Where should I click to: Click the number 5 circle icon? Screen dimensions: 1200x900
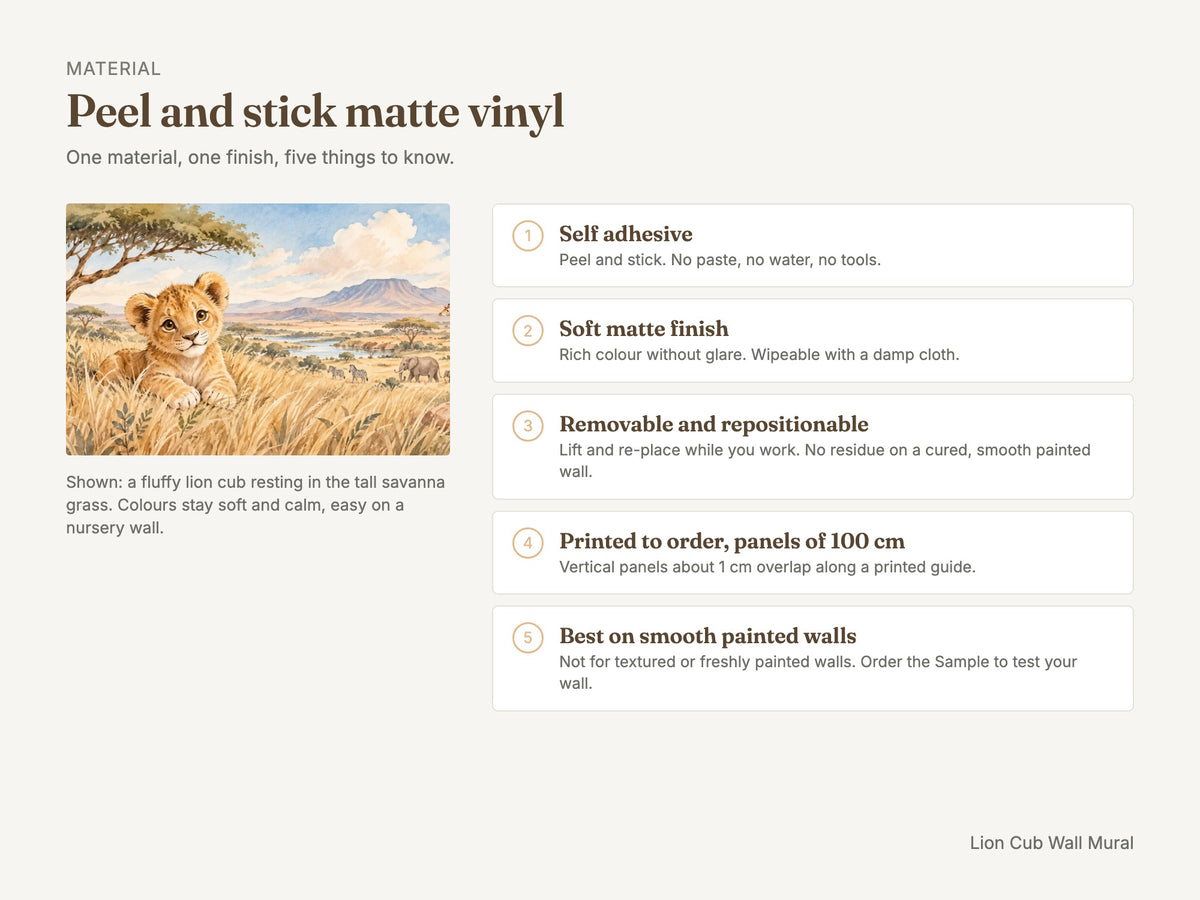[x=528, y=638]
